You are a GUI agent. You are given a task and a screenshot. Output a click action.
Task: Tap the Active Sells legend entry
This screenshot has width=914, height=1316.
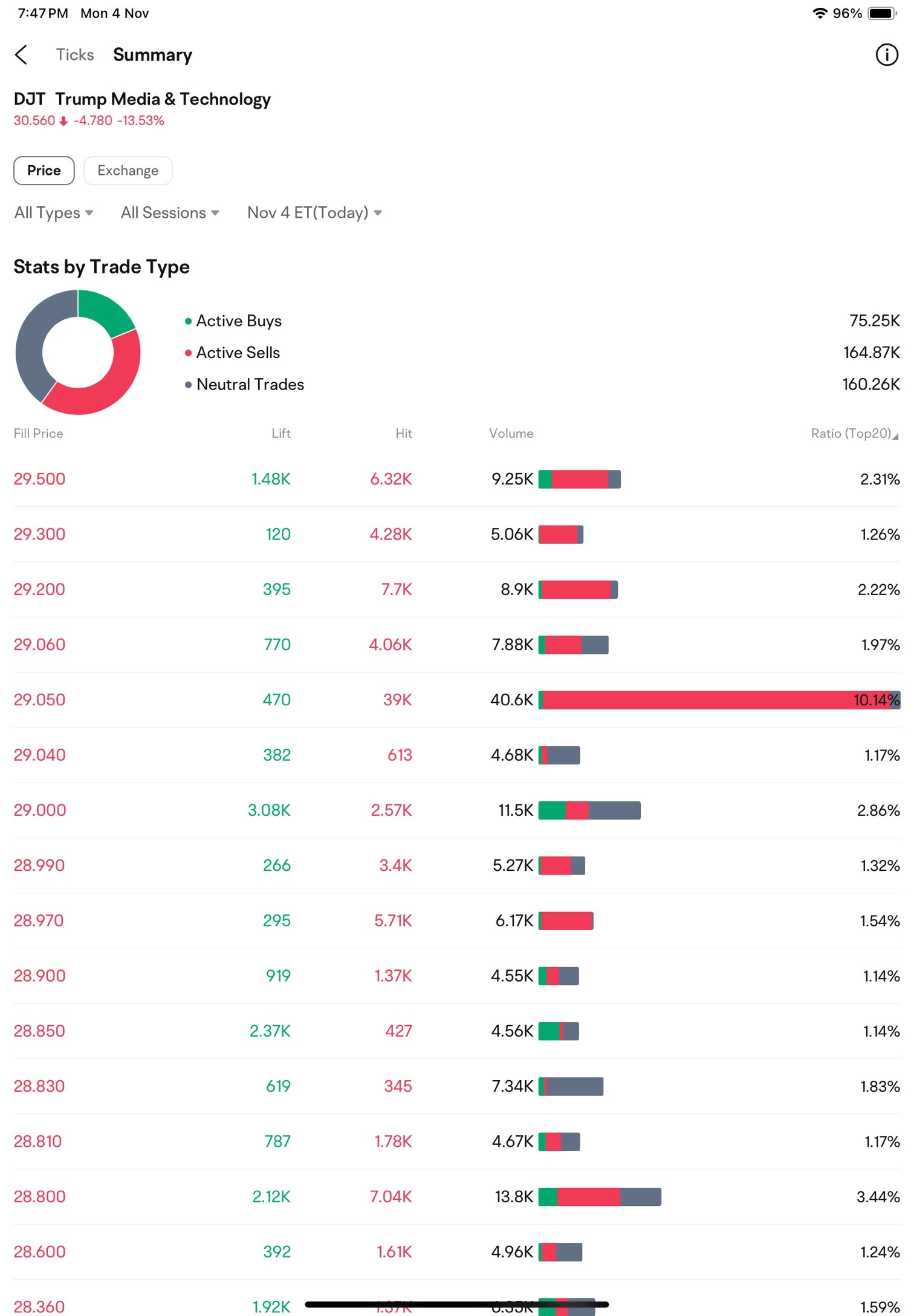click(233, 353)
